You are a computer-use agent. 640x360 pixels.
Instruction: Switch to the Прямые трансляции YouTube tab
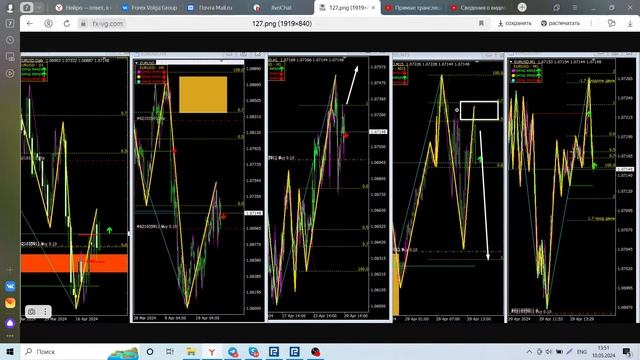coord(413,8)
